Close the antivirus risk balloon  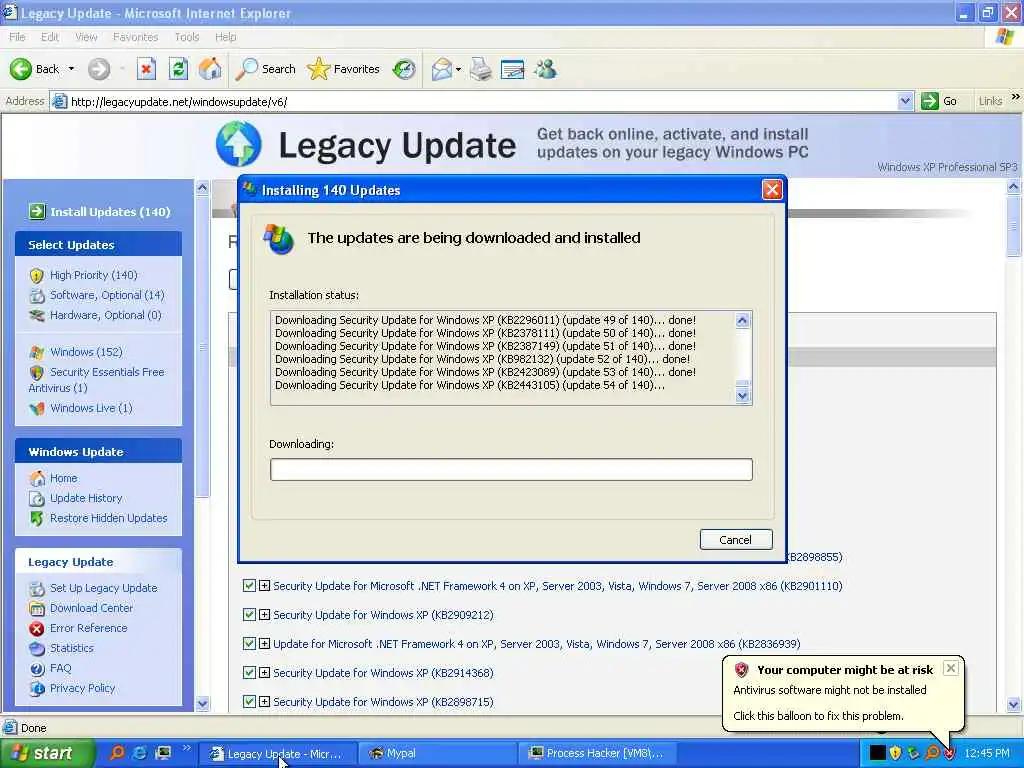coord(951,668)
